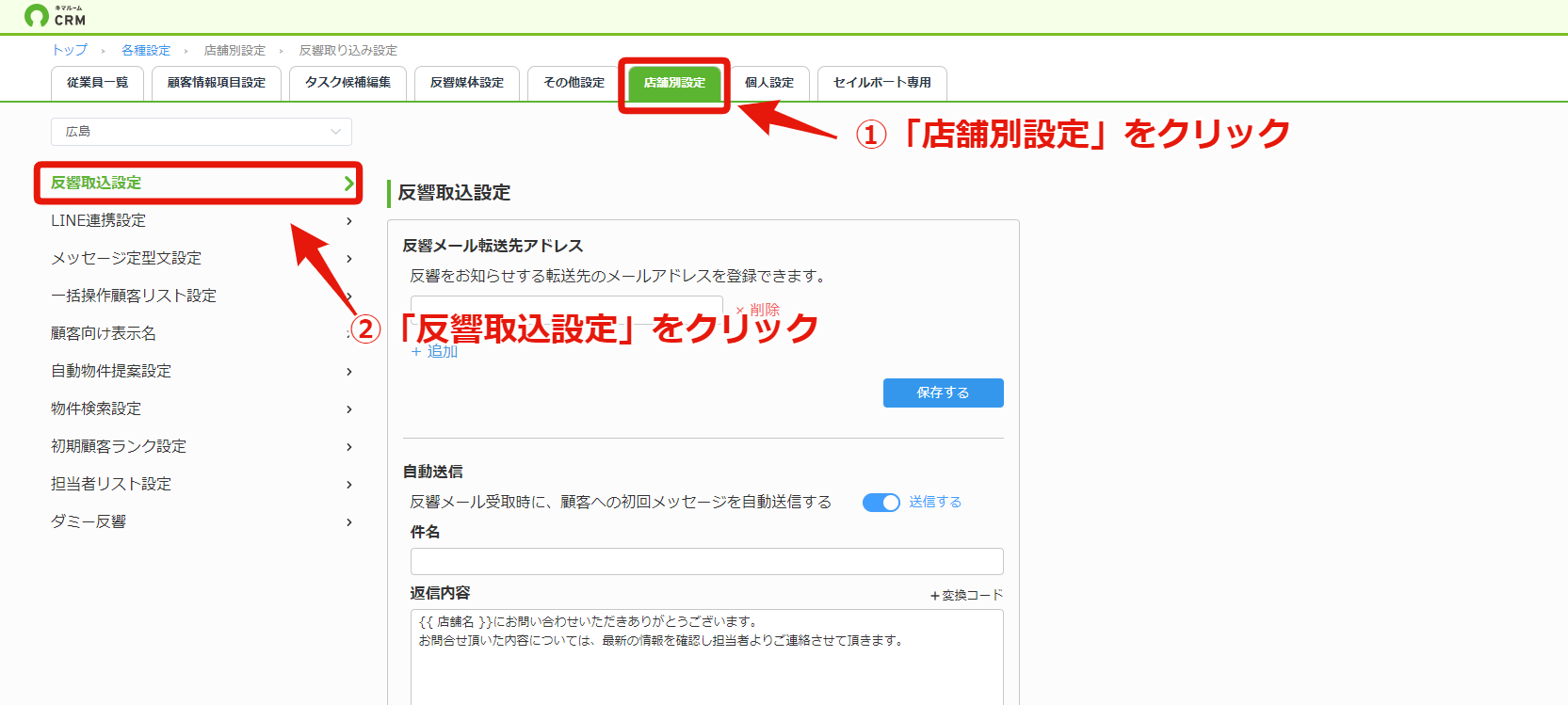Click the chevron beside 初期顧客ランク設定
This screenshot has width=1568, height=705.
click(349, 447)
